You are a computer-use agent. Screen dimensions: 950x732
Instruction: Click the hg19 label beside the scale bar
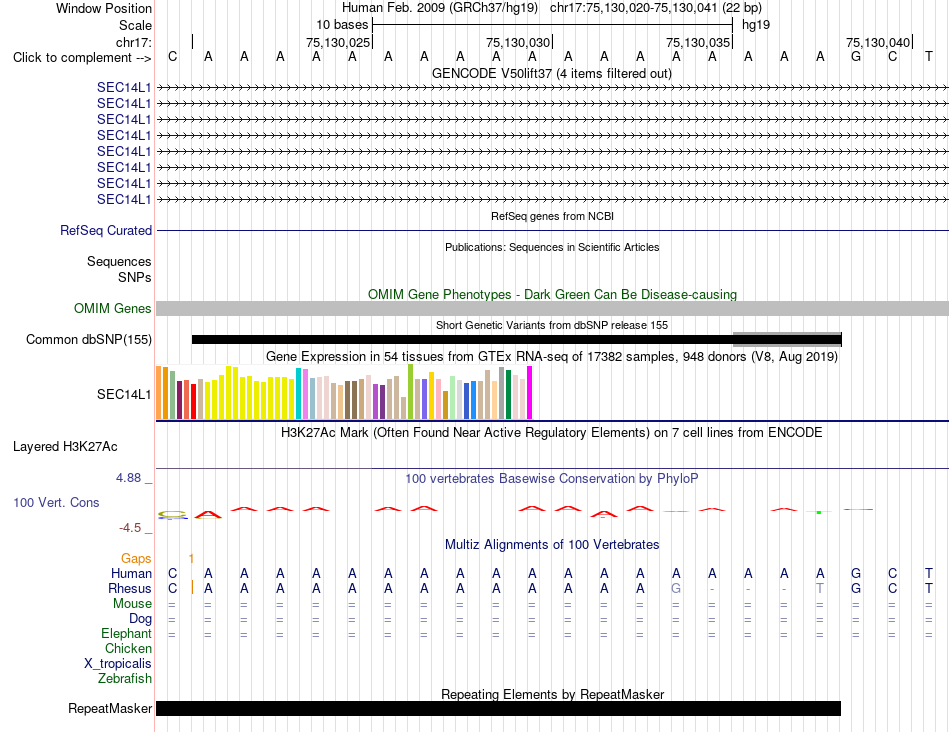pyautogui.click(x=756, y=25)
